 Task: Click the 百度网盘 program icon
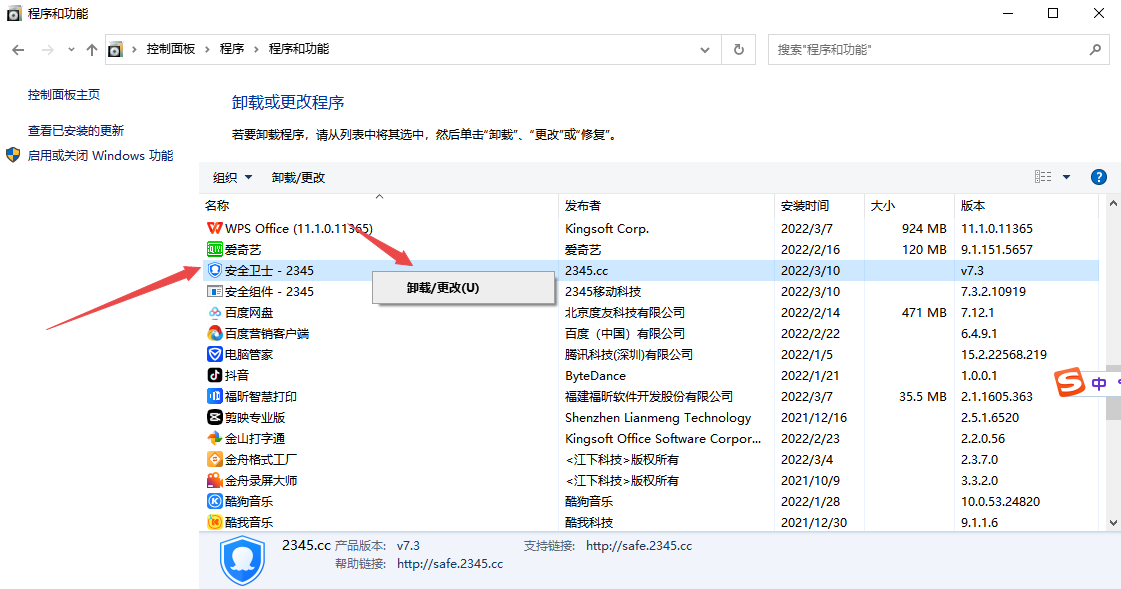214,313
